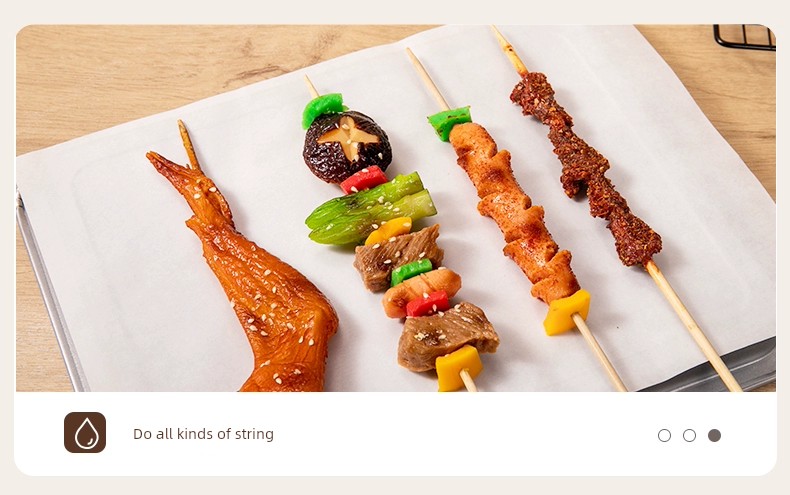790x495 pixels.
Task: Click the shiitake mushroom on the skewer
Action: point(347,145)
